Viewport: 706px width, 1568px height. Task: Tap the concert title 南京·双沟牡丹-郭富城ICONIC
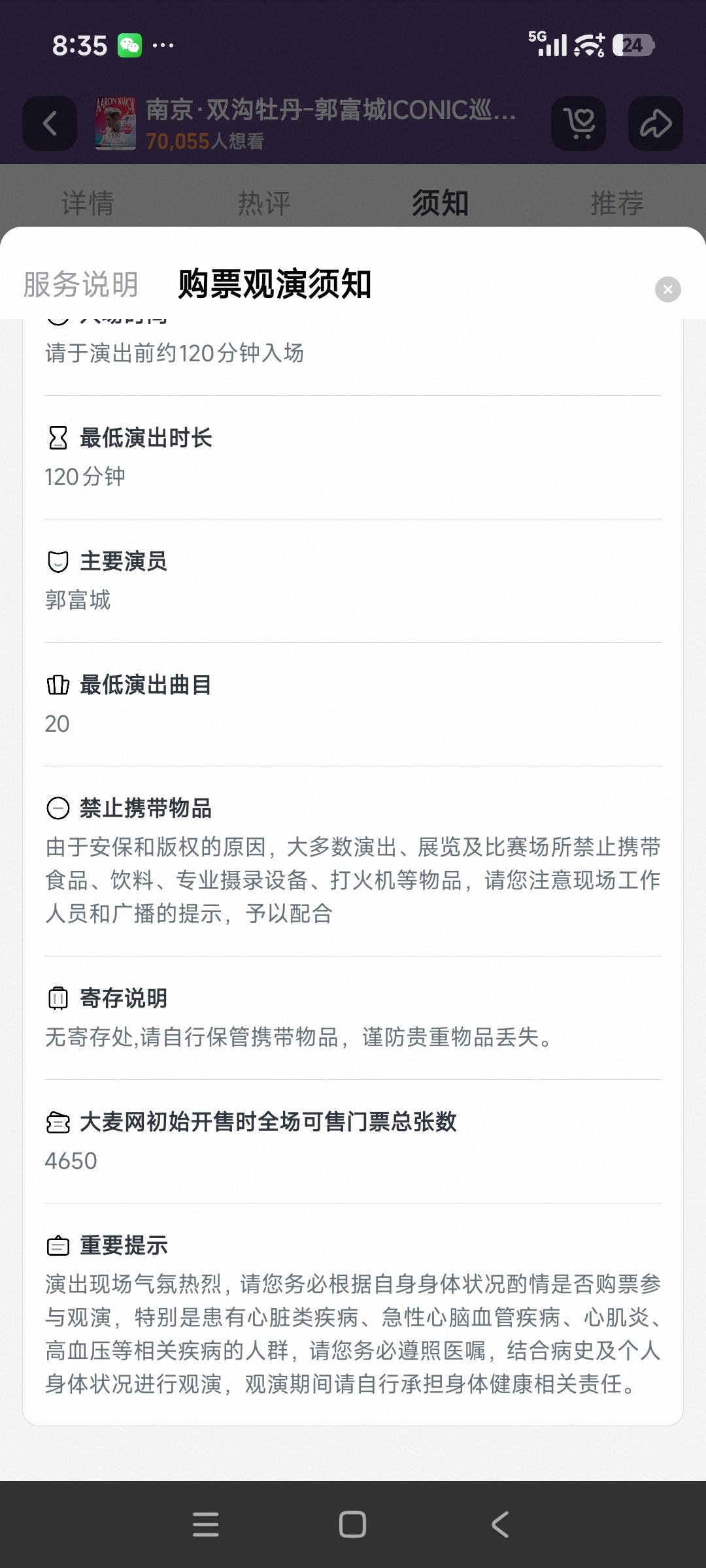click(x=331, y=110)
